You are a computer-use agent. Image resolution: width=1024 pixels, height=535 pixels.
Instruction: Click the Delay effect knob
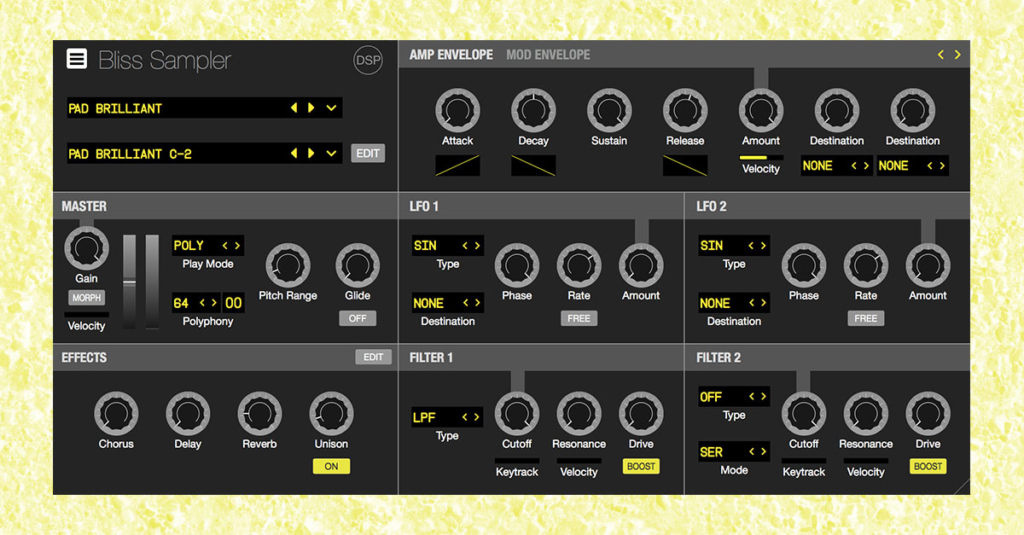(187, 413)
